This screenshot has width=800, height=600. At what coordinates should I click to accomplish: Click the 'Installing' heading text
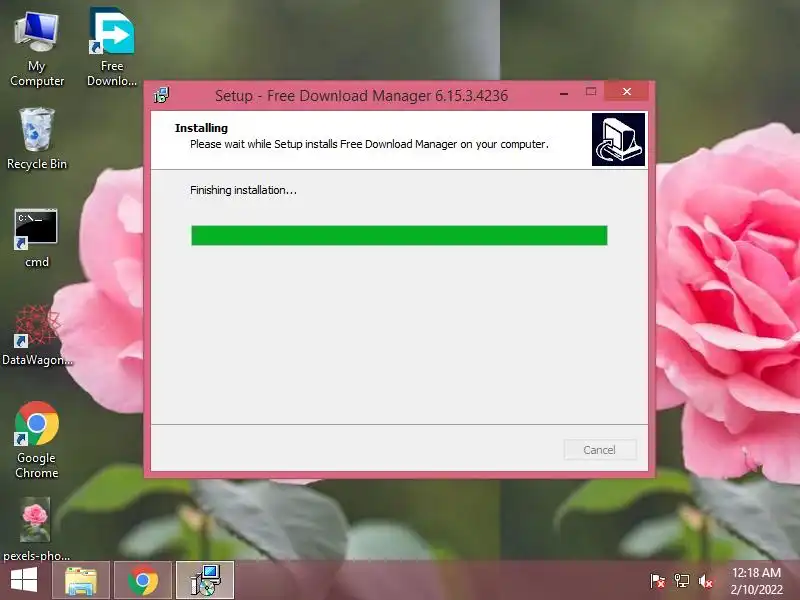pyautogui.click(x=201, y=128)
